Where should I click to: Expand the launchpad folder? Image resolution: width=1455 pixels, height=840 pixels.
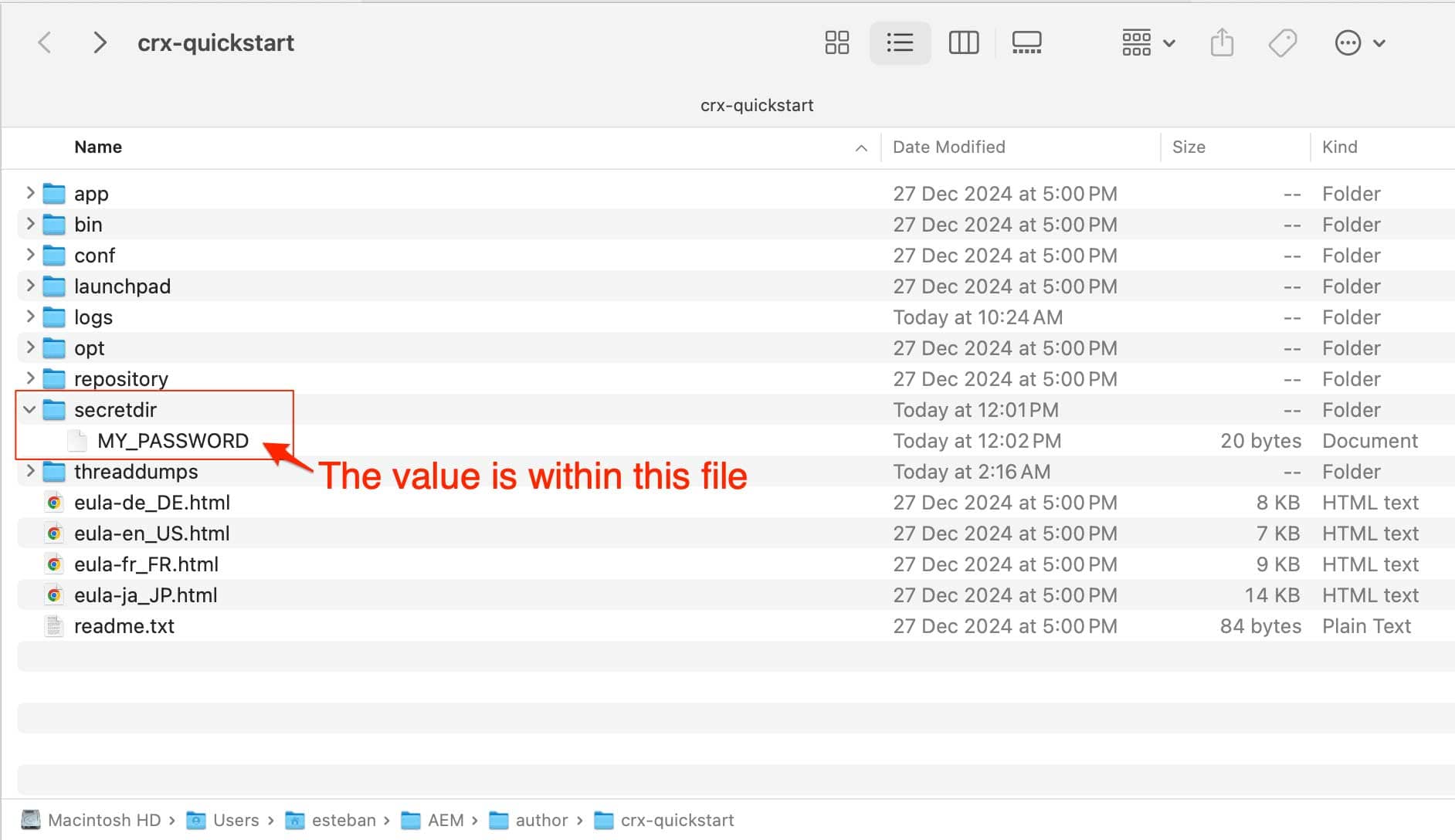coord(30,286)
